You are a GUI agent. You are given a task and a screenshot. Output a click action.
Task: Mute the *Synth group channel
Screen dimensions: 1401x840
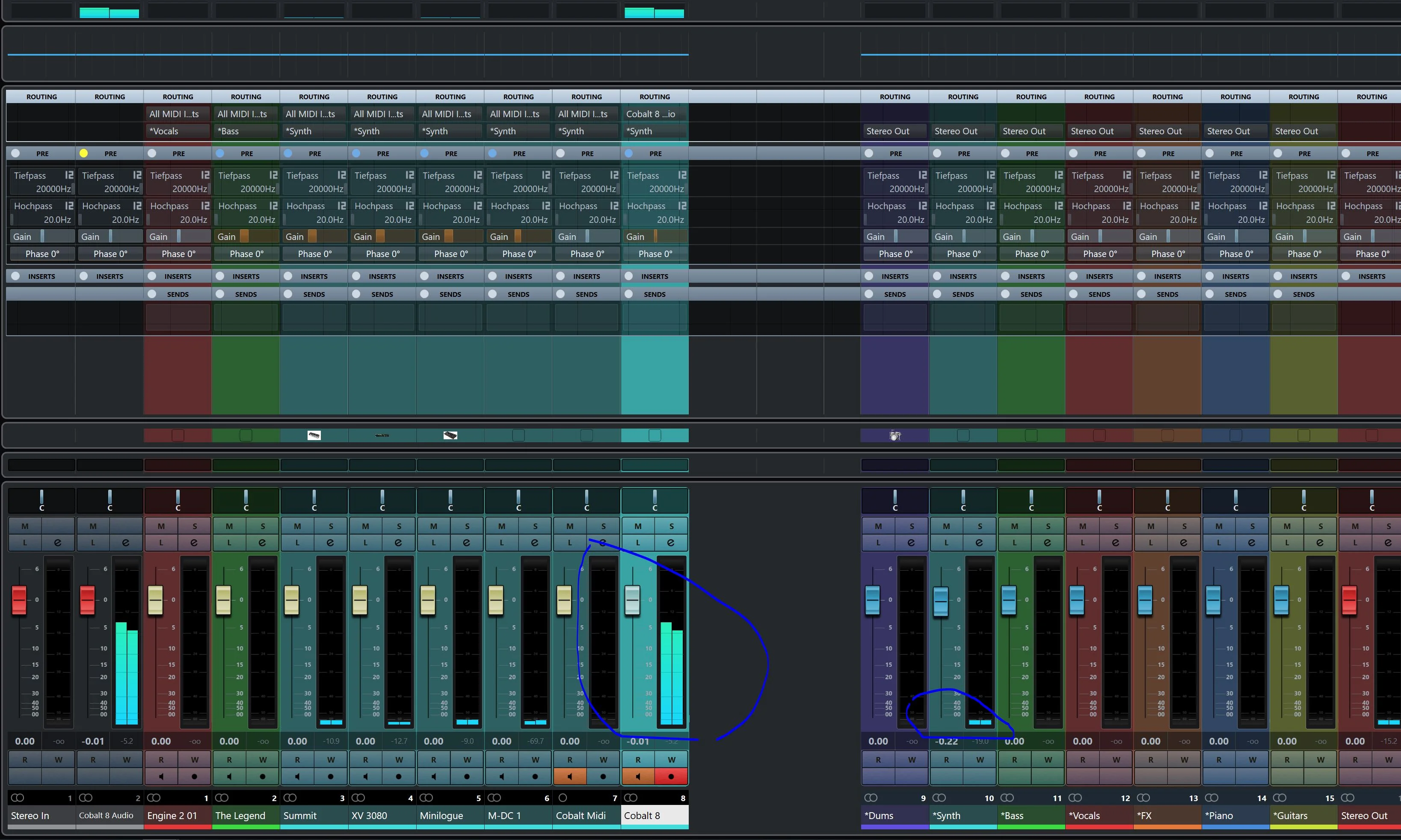click(946, 526)
